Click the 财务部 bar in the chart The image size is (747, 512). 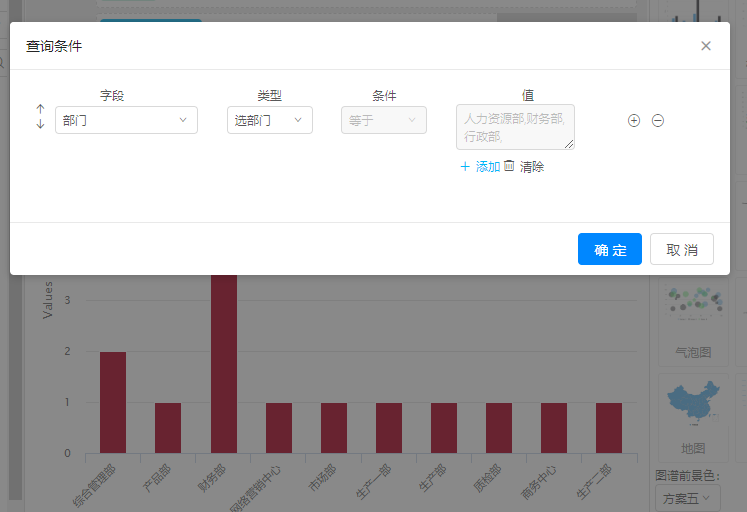tap(224, 363)
